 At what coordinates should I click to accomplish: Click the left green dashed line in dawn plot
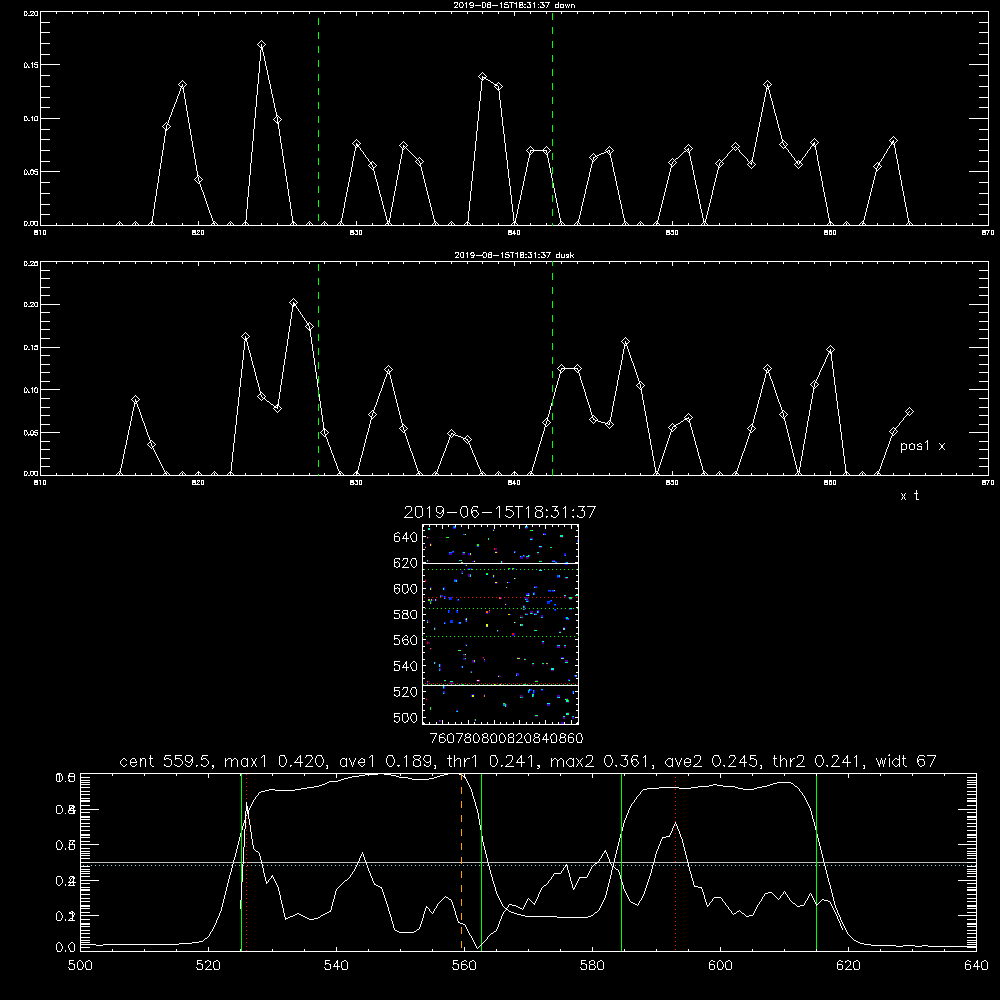point(318,118)
